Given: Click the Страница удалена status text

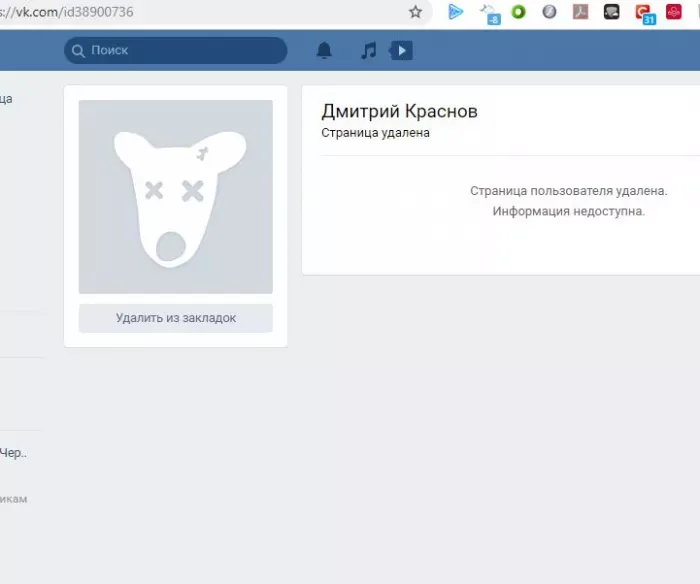Looking at the screenshot, I should tap(375, 133).
